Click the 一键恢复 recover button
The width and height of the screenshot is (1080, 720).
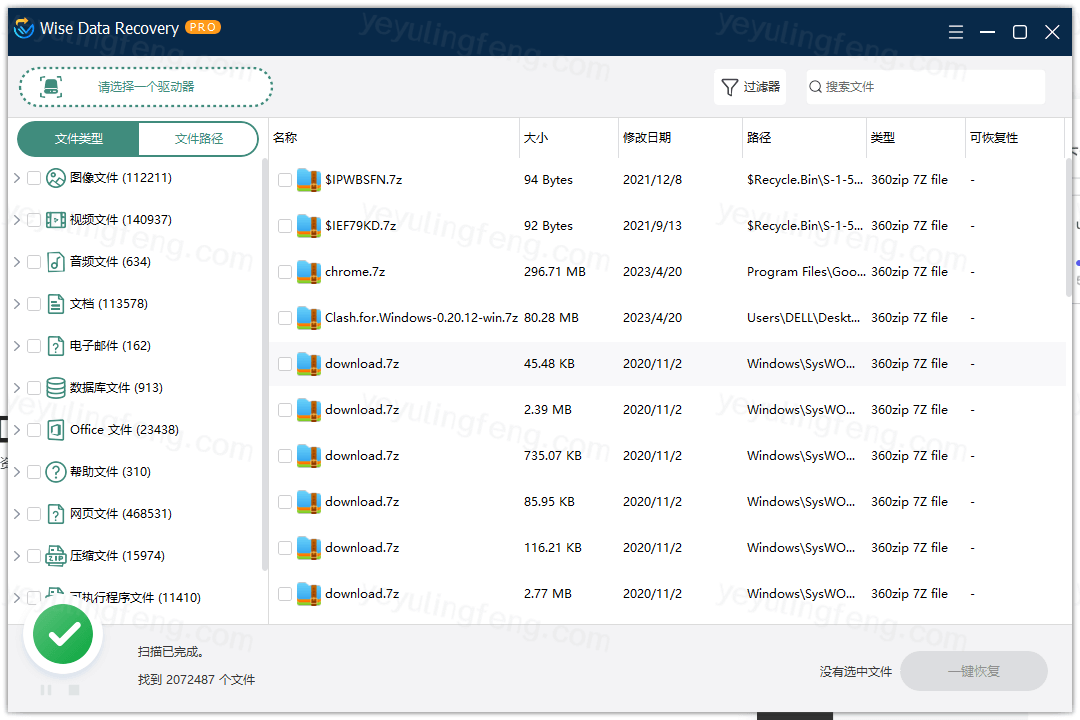coord(974,671)
